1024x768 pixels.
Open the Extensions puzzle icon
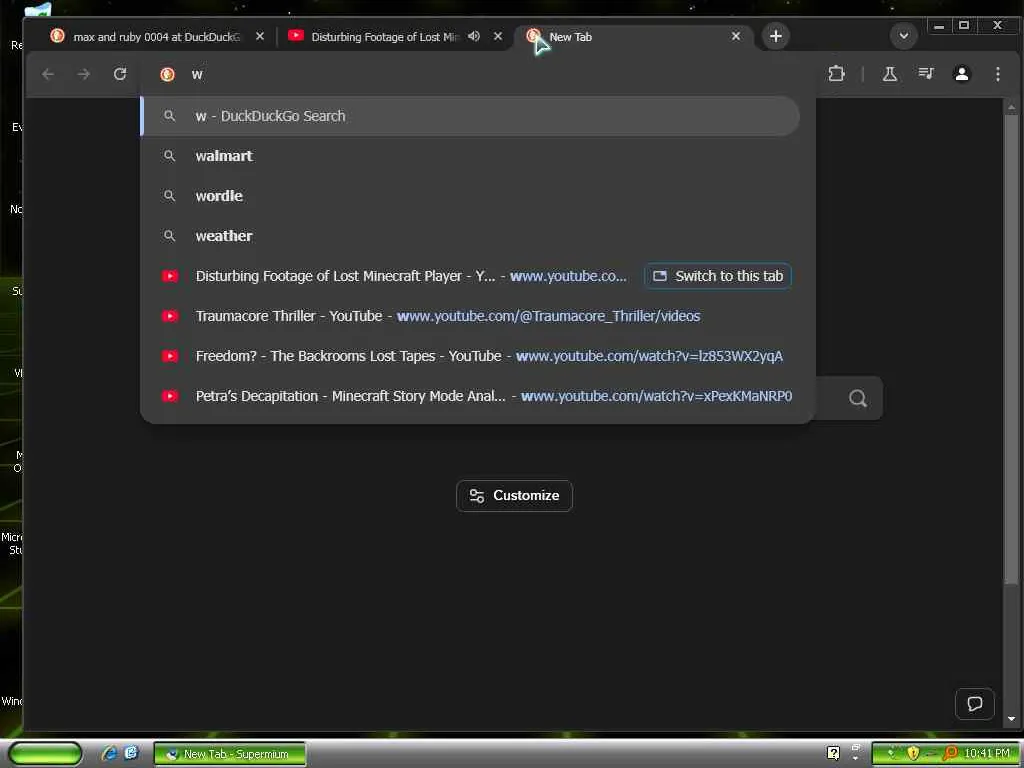(836, 74)
